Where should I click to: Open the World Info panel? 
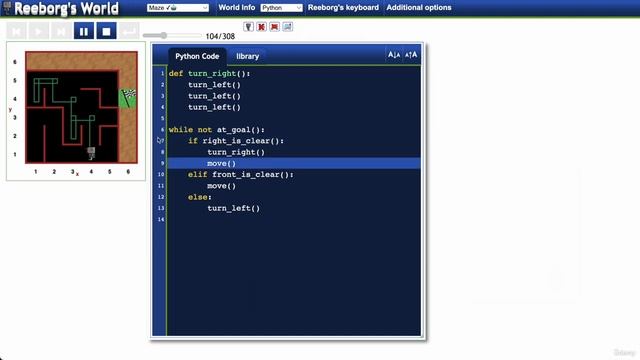tap(237, 7)
